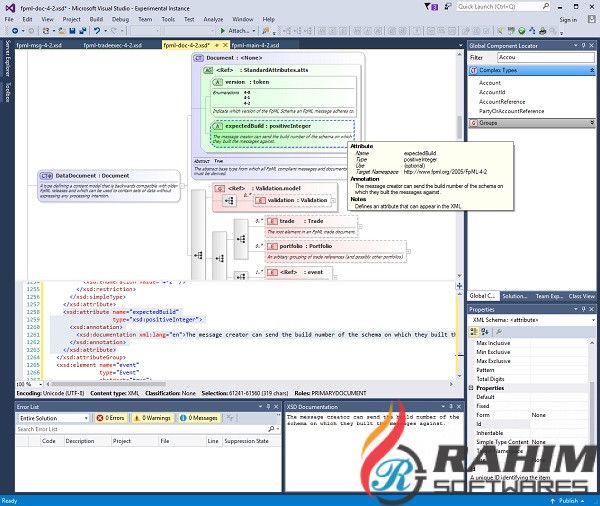
Task: Click Publish in the status bar
Action: coord(570,500)
